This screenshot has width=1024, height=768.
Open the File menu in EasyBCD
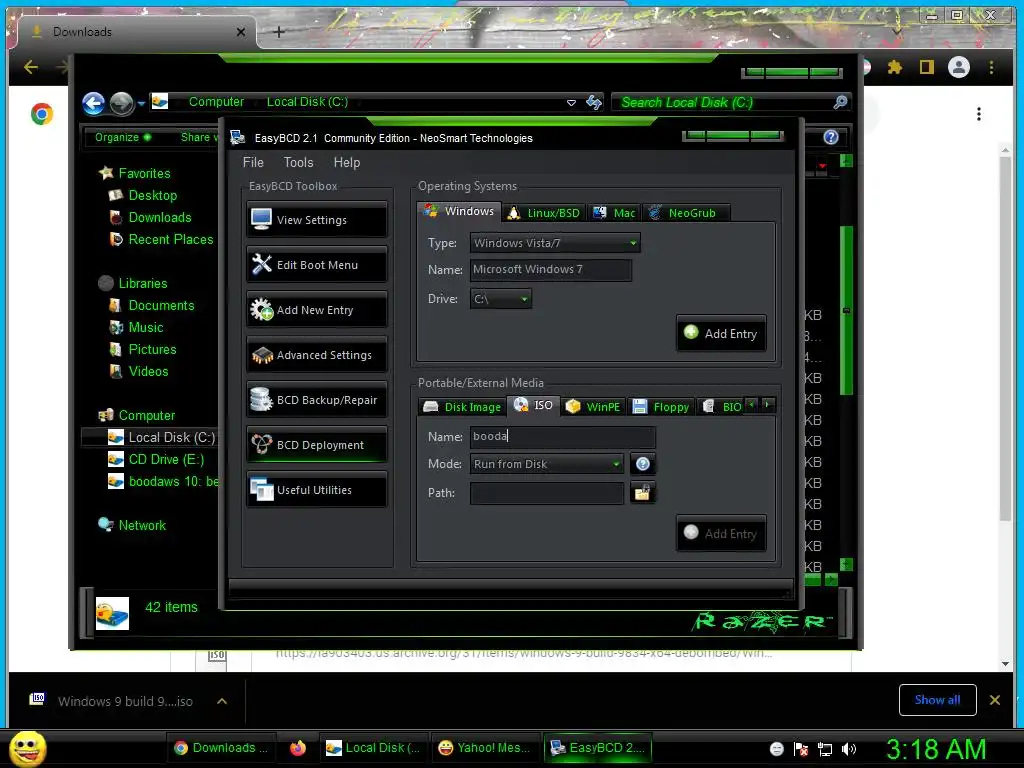click(x=253, y=162)
